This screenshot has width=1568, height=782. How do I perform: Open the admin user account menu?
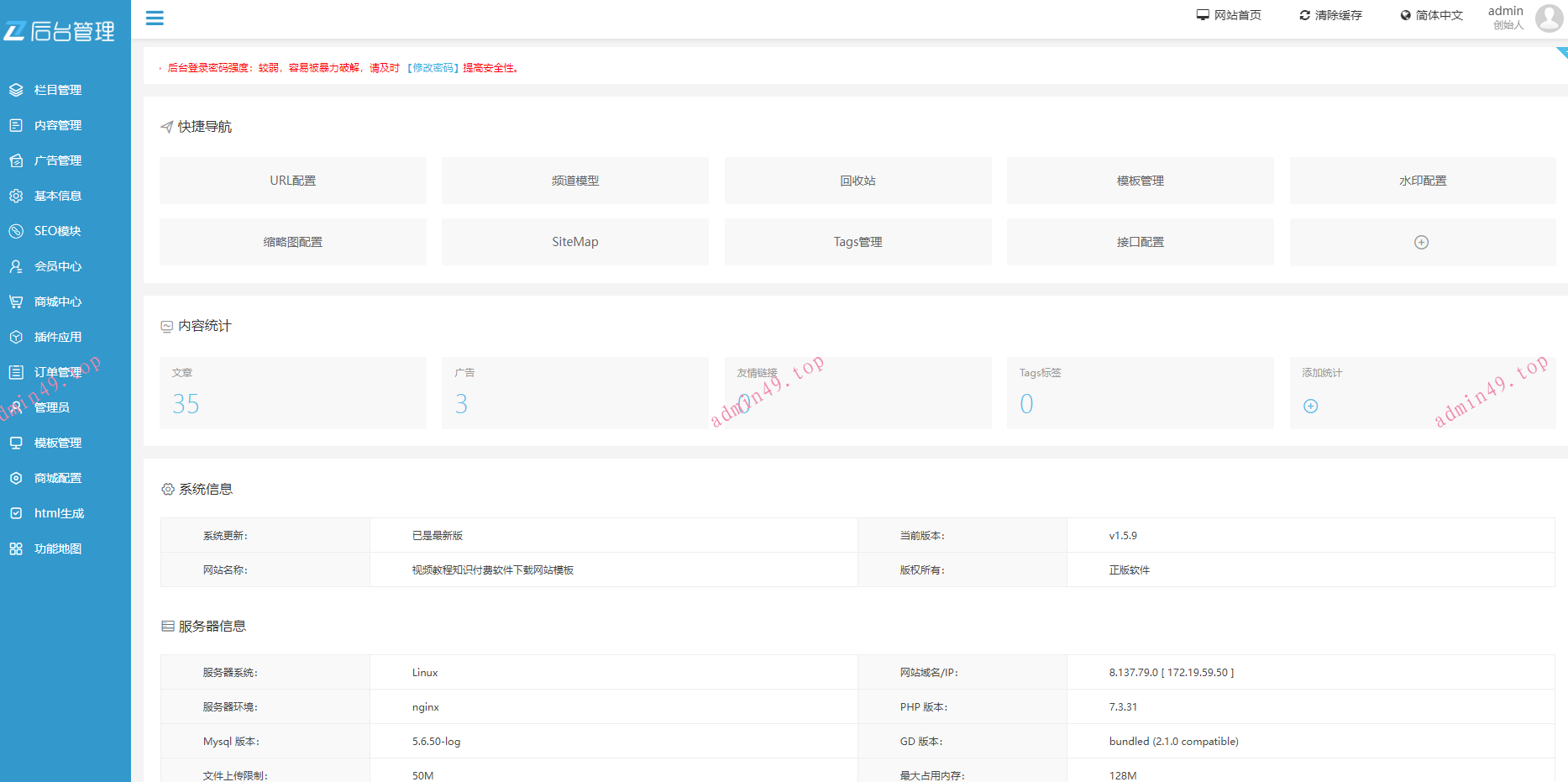(1524, 17)
